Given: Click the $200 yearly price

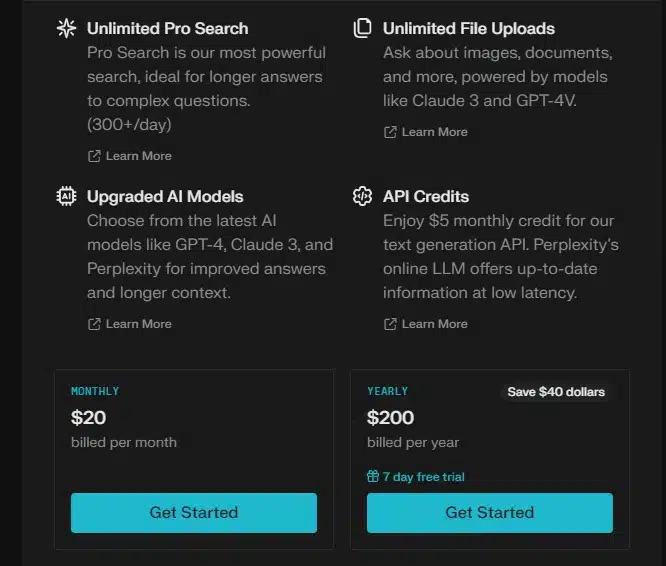Looking at the screenshot, I should tap(390, 417).
